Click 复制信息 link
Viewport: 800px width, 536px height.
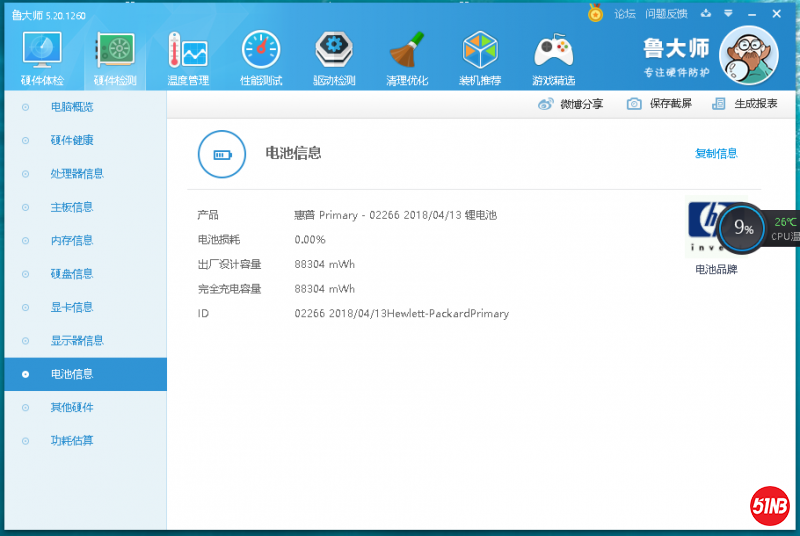(x=716, y=154)
